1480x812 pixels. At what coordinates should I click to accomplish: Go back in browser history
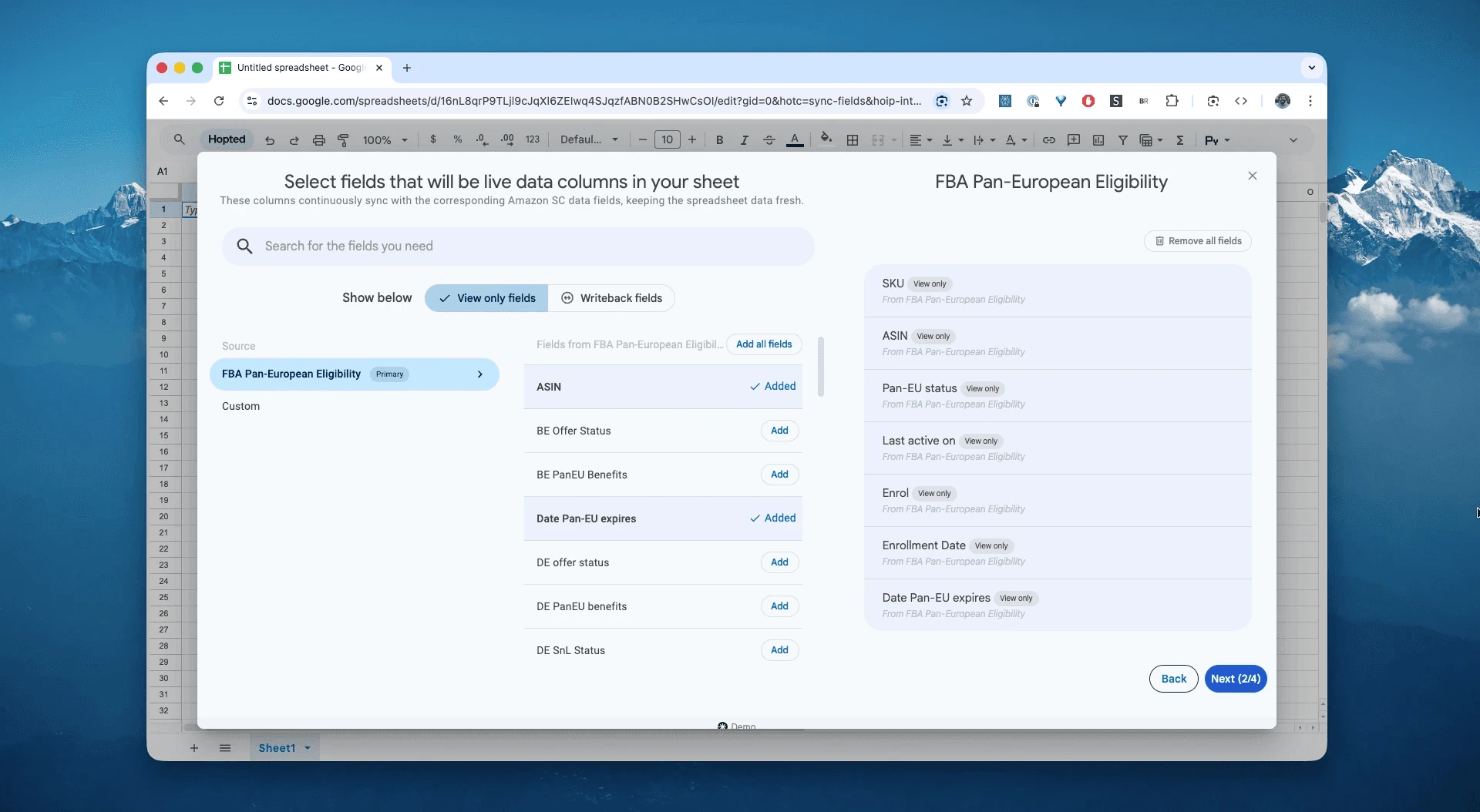point(163,101)
